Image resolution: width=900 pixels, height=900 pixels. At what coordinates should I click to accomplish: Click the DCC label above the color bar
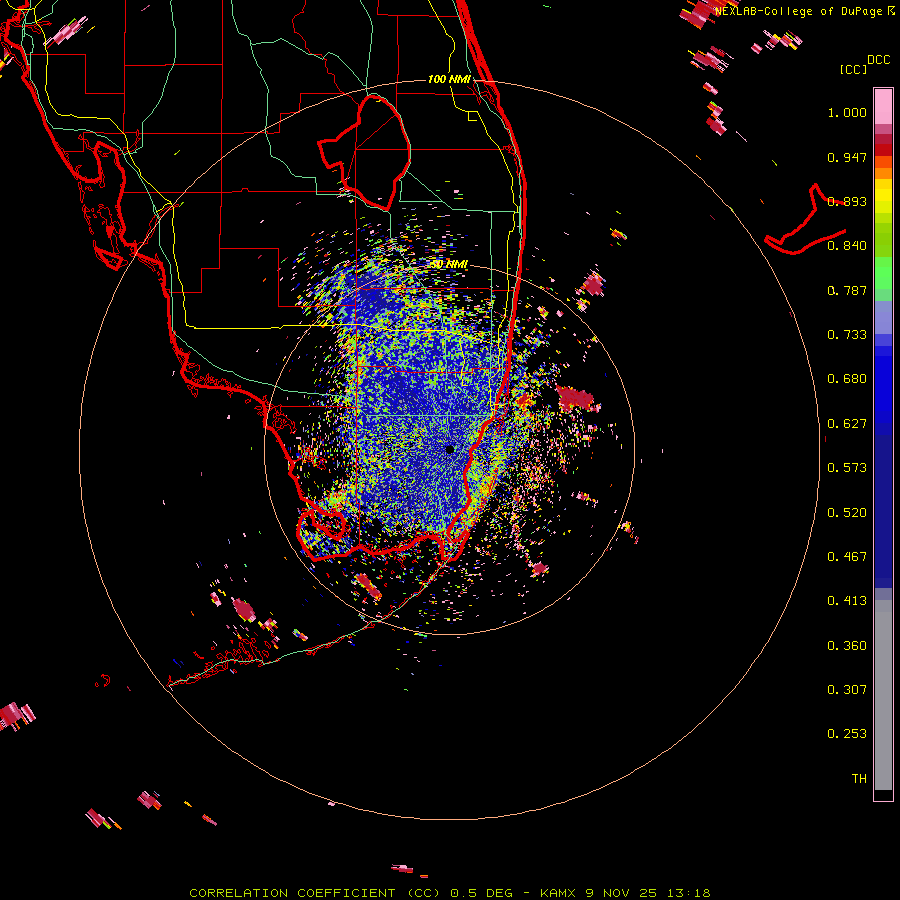point(878,60)
